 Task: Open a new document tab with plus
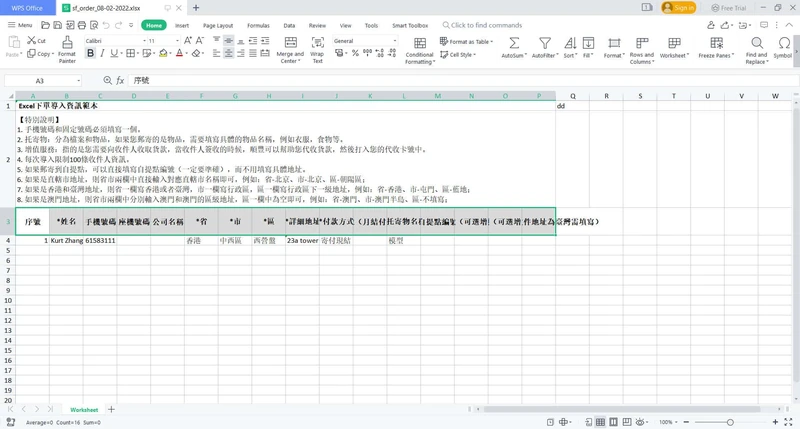click(196, 8)
